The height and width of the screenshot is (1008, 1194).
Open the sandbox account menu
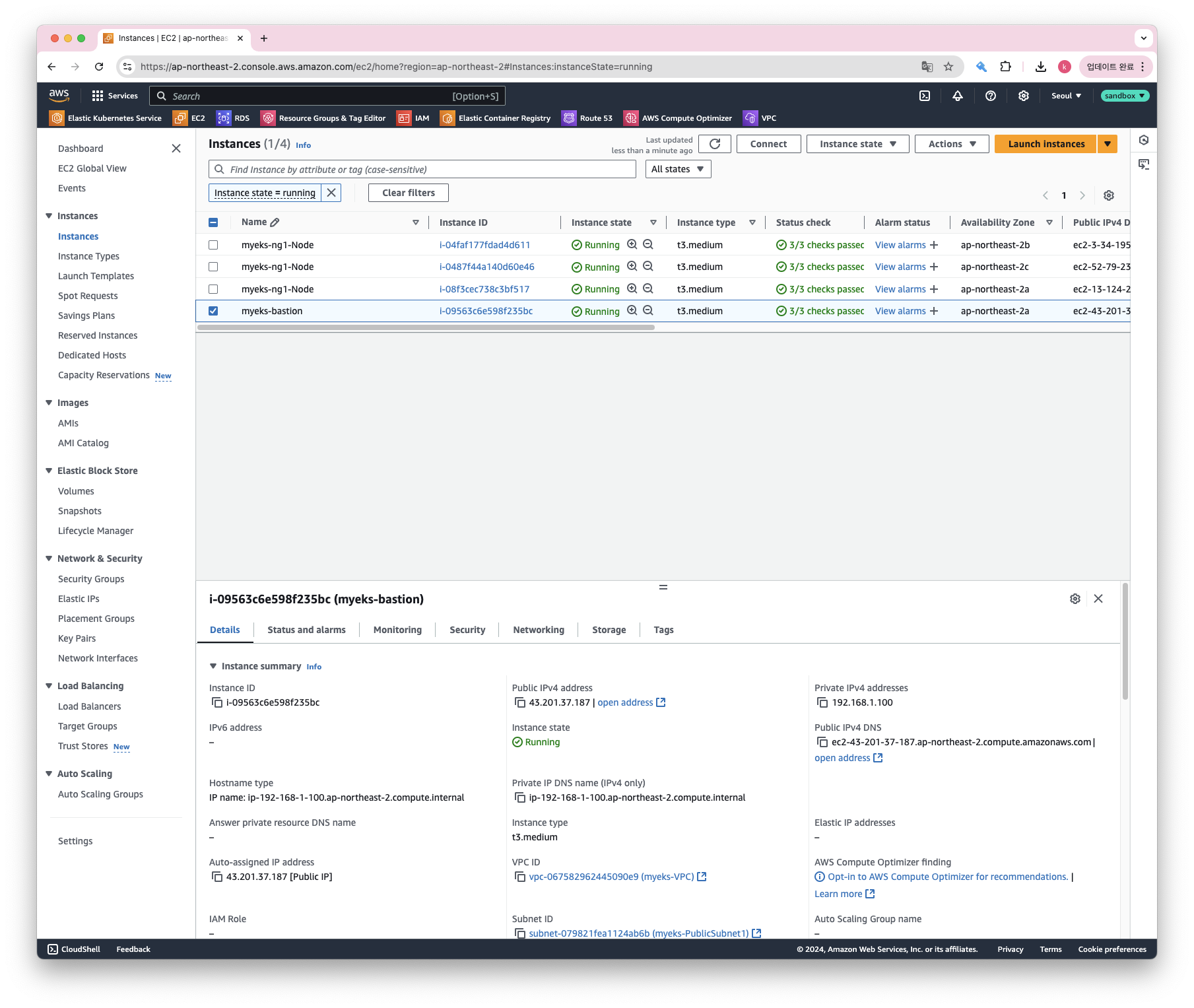(x=1125, y=96)
